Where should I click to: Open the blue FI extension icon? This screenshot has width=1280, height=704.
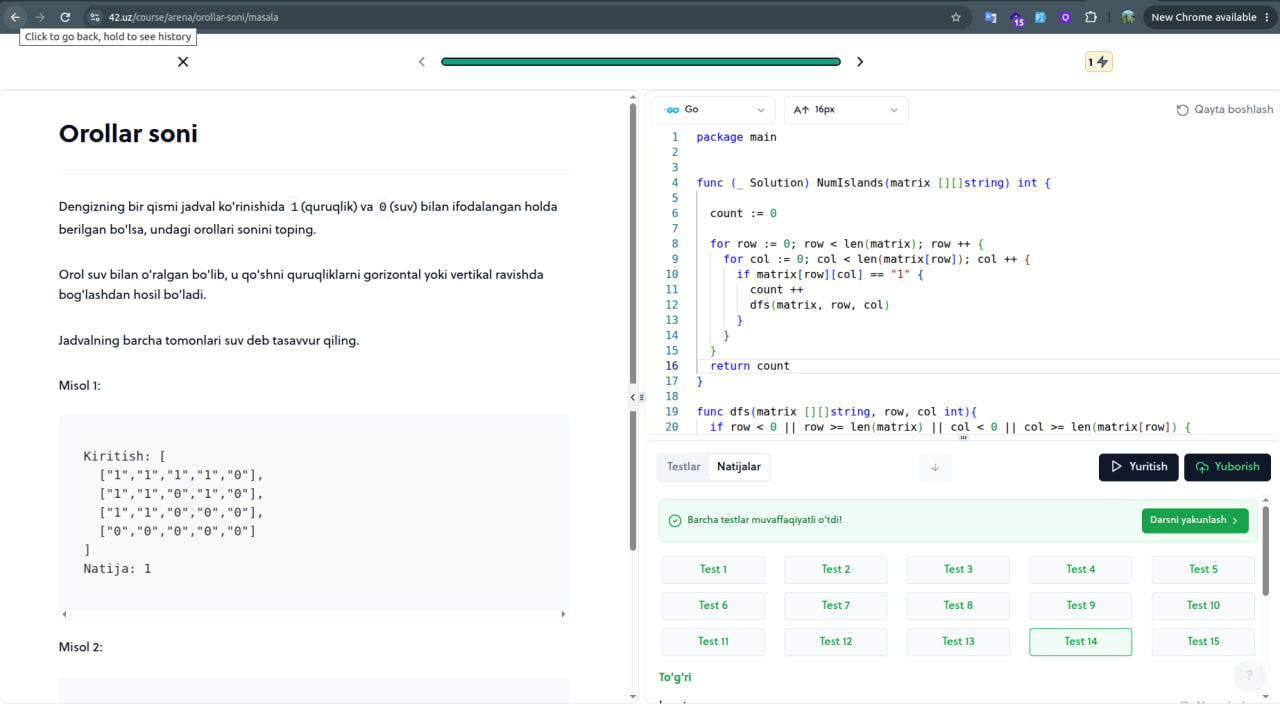[1041, 17]
